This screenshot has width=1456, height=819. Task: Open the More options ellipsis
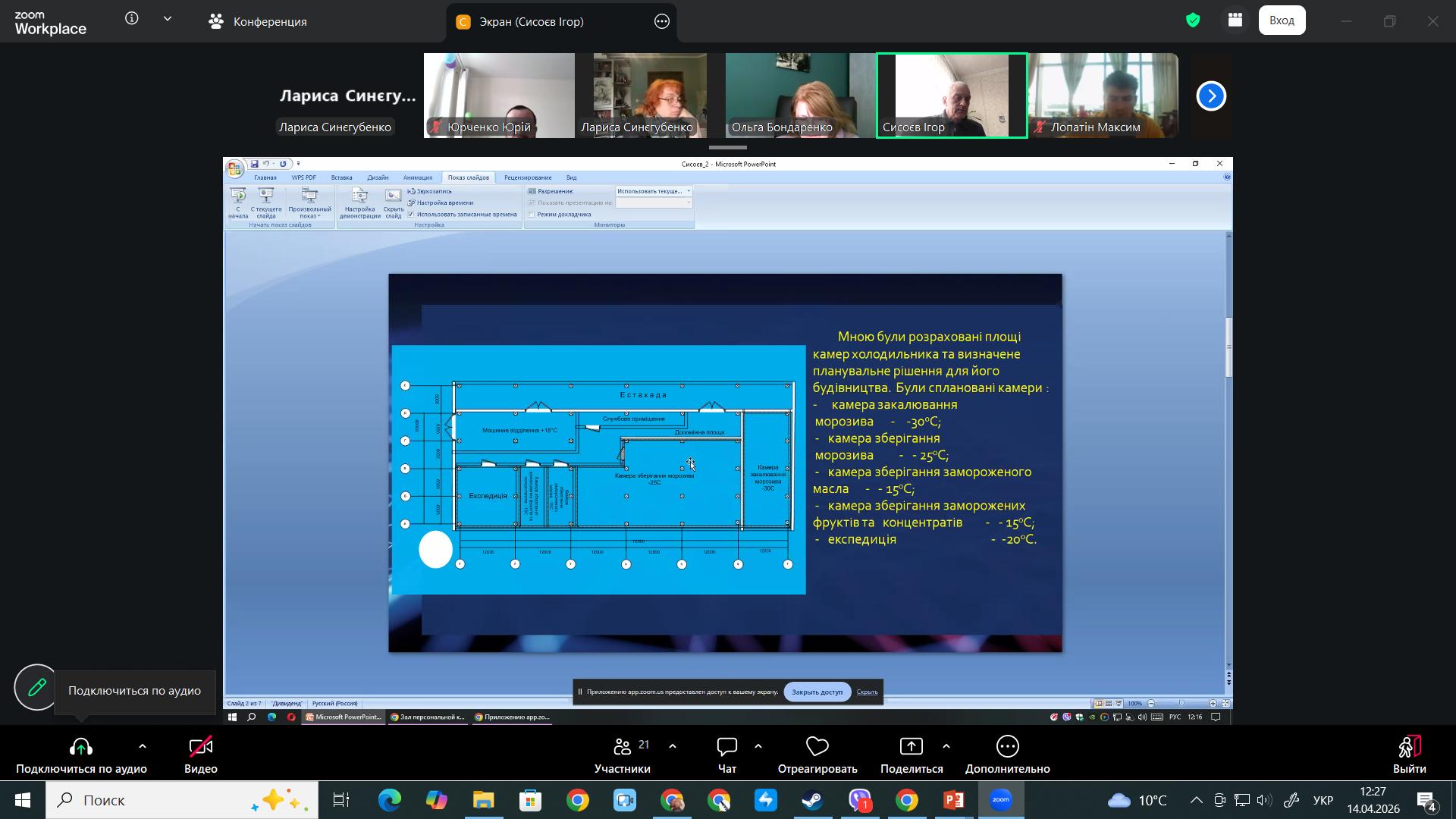coord(1007,748)
